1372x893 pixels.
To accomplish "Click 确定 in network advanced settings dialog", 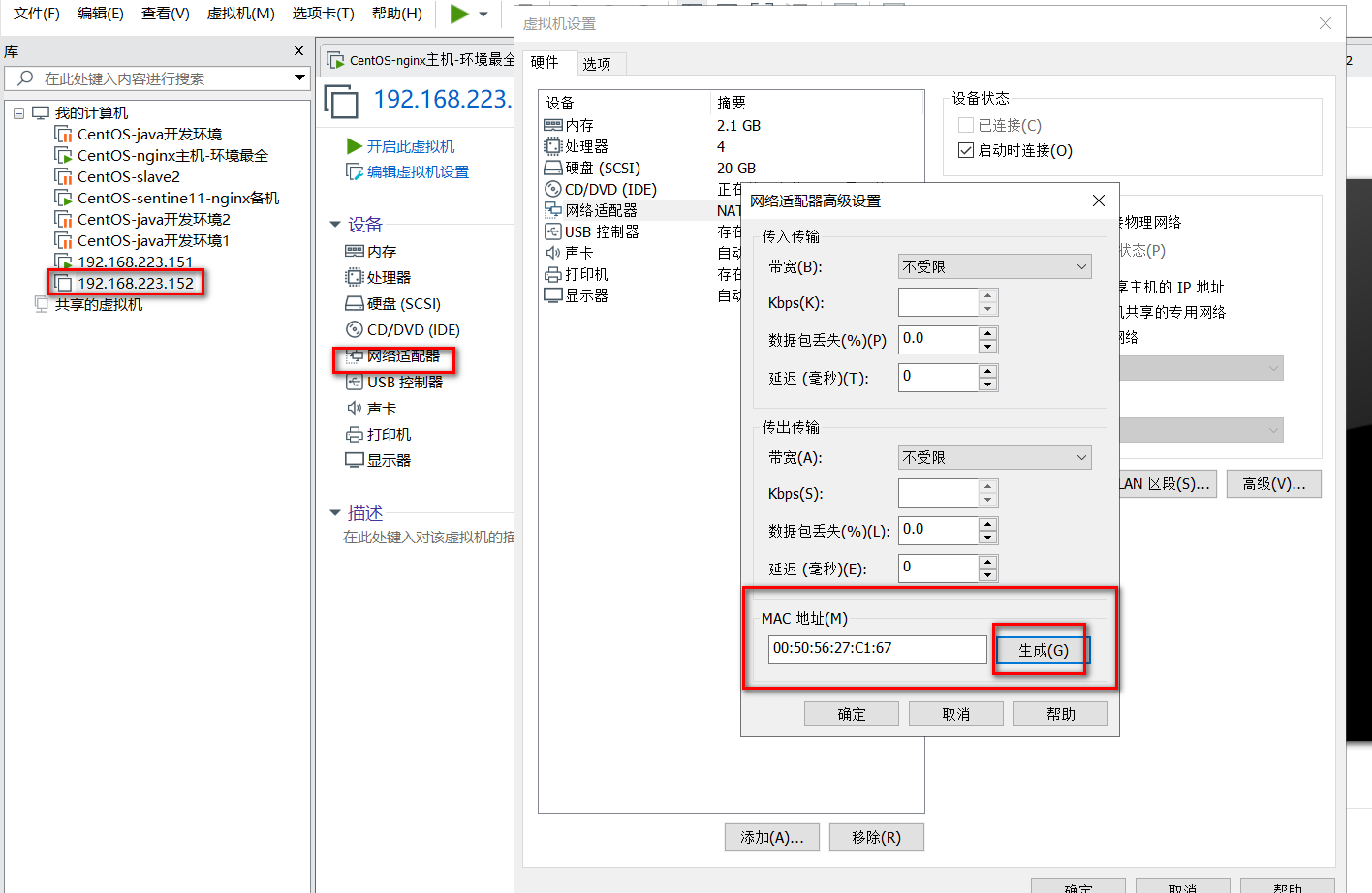I will point(852,714).
